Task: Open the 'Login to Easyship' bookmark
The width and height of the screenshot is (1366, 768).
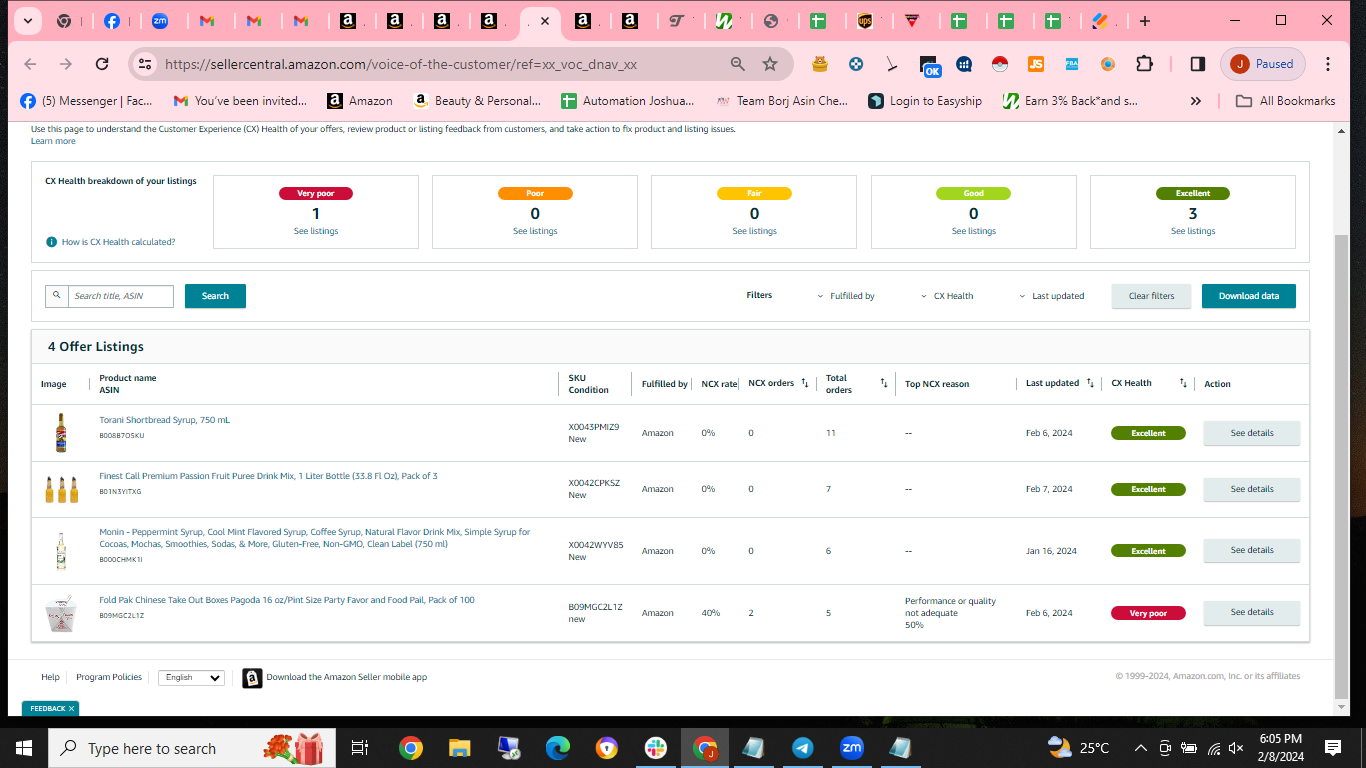Action: pyautogui.click(x=926, y=101)
